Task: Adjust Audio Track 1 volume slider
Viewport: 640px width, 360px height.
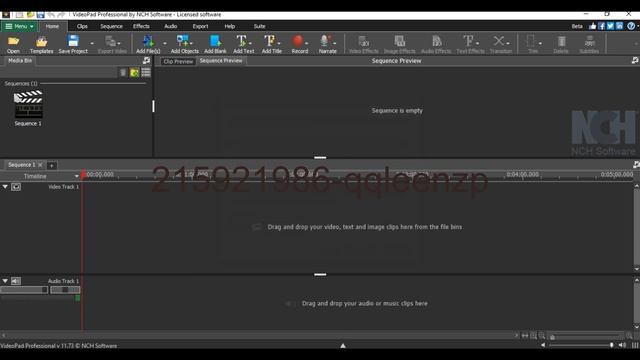Action: coord(24,290)
